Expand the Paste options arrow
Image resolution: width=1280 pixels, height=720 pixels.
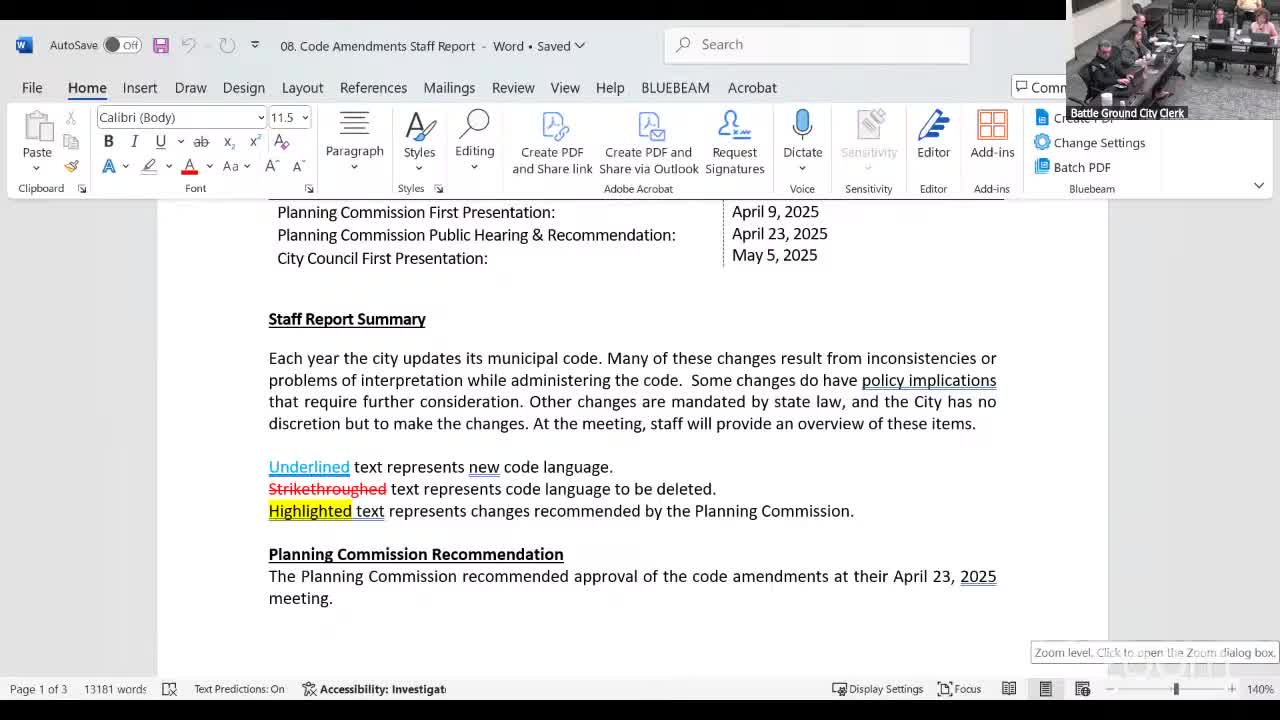pos(37,168)
